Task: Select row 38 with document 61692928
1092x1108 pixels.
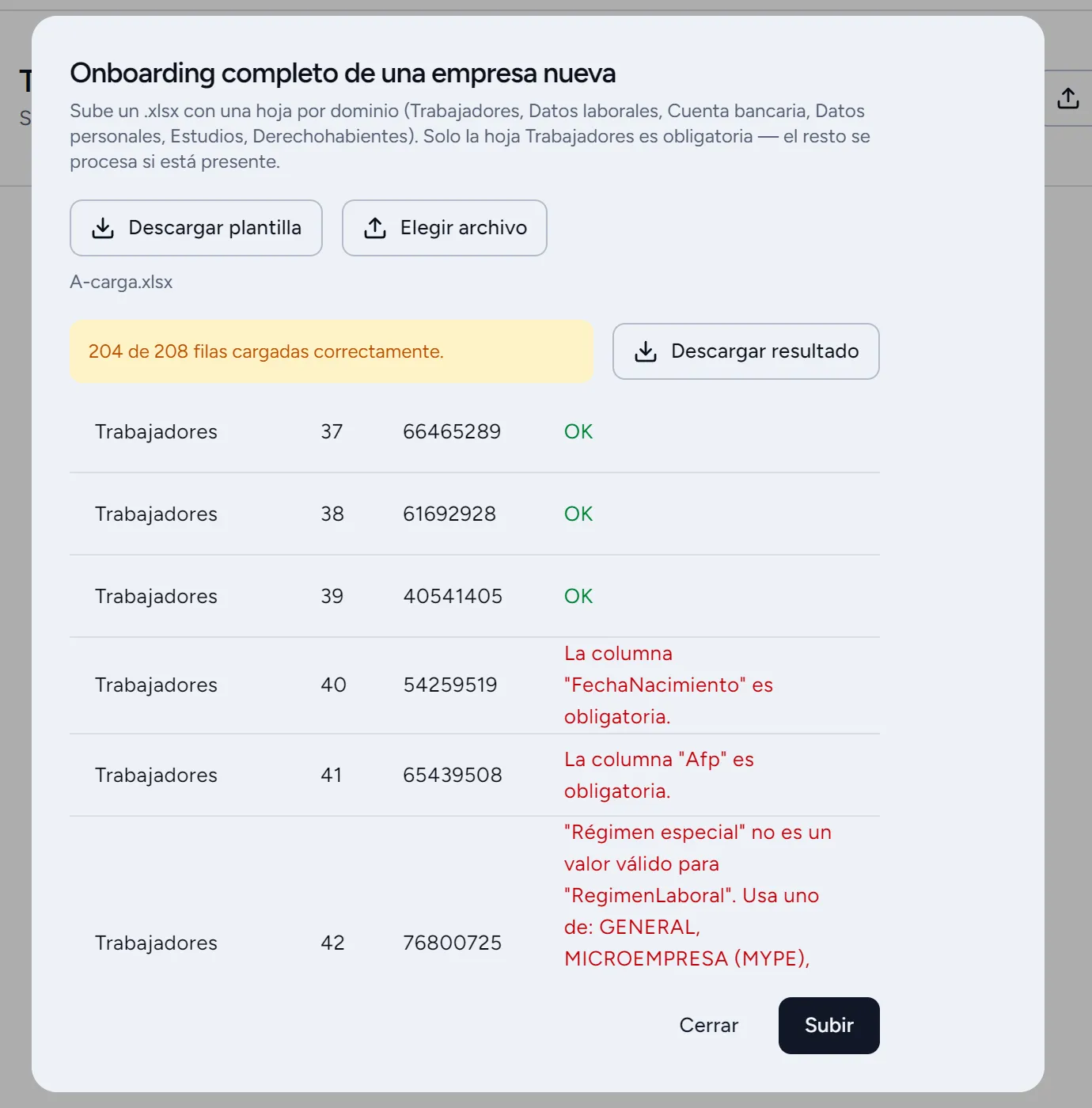Action: [475, 514]
